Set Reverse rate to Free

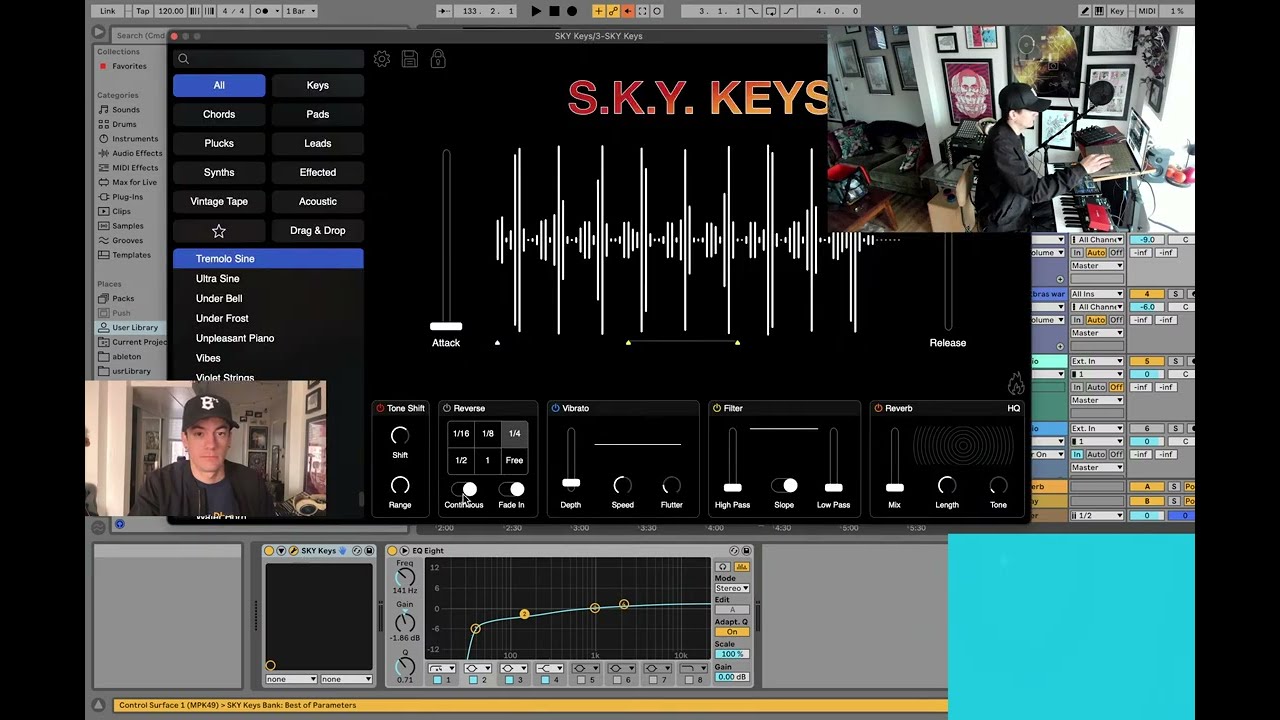[x=514, y=460]
